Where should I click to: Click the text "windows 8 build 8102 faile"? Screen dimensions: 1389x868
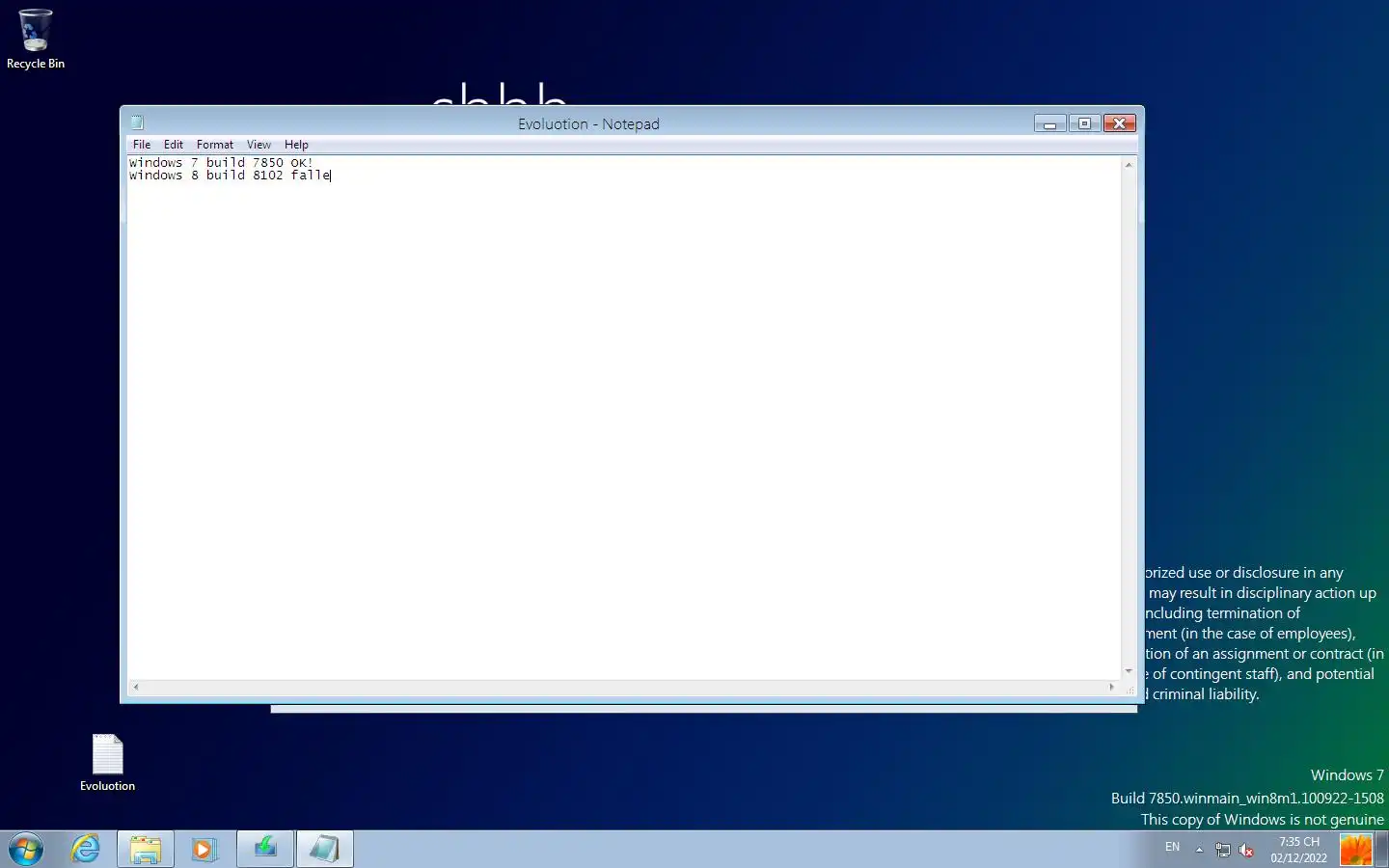coord(230,176)
